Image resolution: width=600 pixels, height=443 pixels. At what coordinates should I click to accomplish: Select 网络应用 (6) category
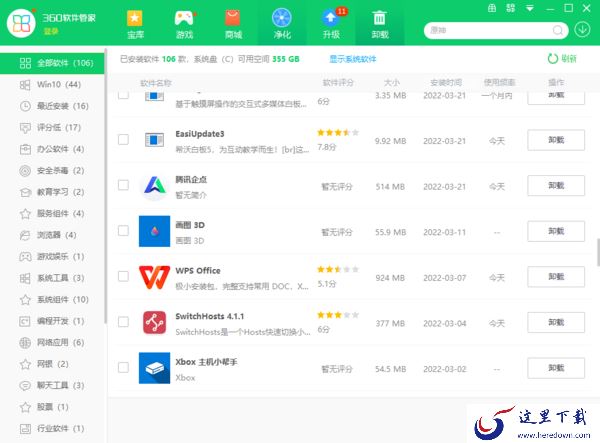coord(52,342)
